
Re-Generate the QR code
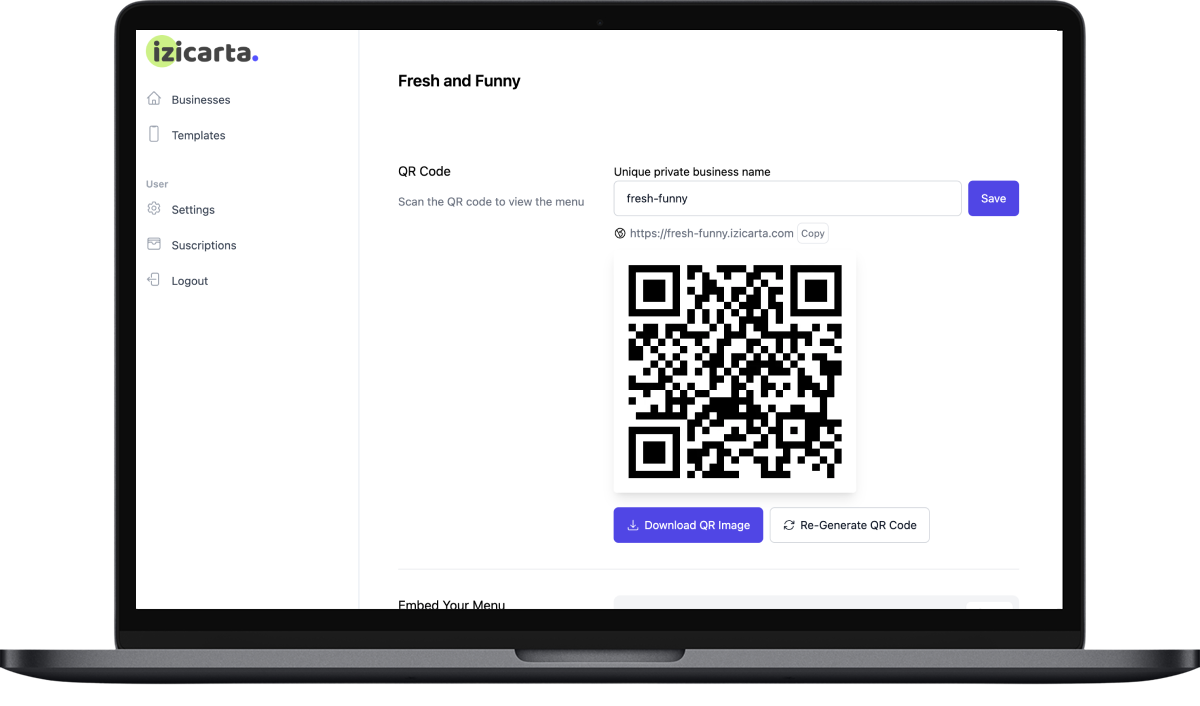tap(850, 525)
